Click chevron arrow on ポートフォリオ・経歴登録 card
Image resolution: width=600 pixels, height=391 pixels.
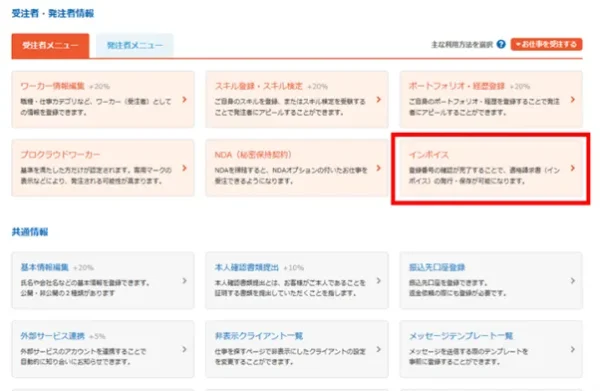pos(572,99)
